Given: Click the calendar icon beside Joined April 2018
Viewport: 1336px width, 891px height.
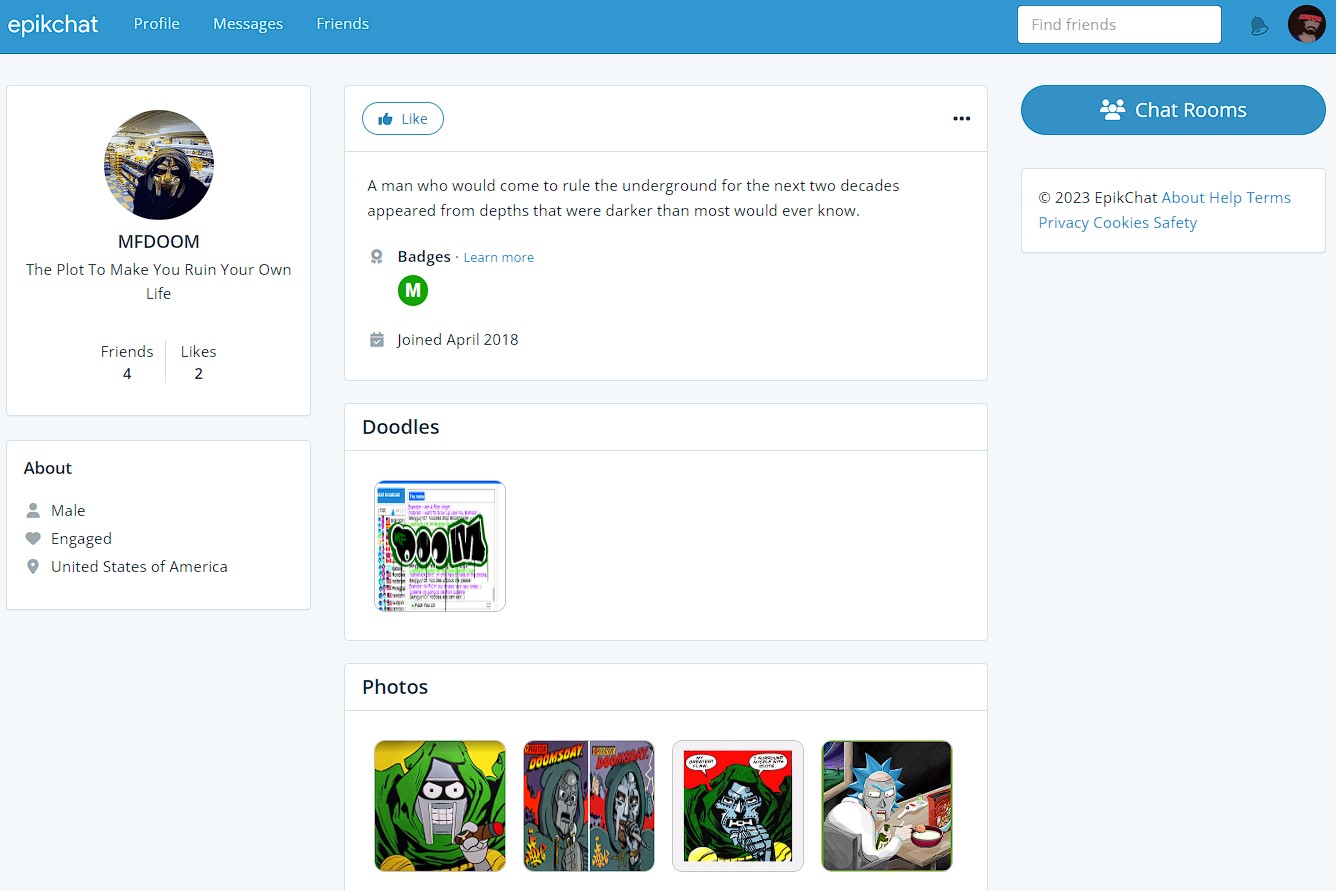Looking at the screenshot, I should point(377,340).
